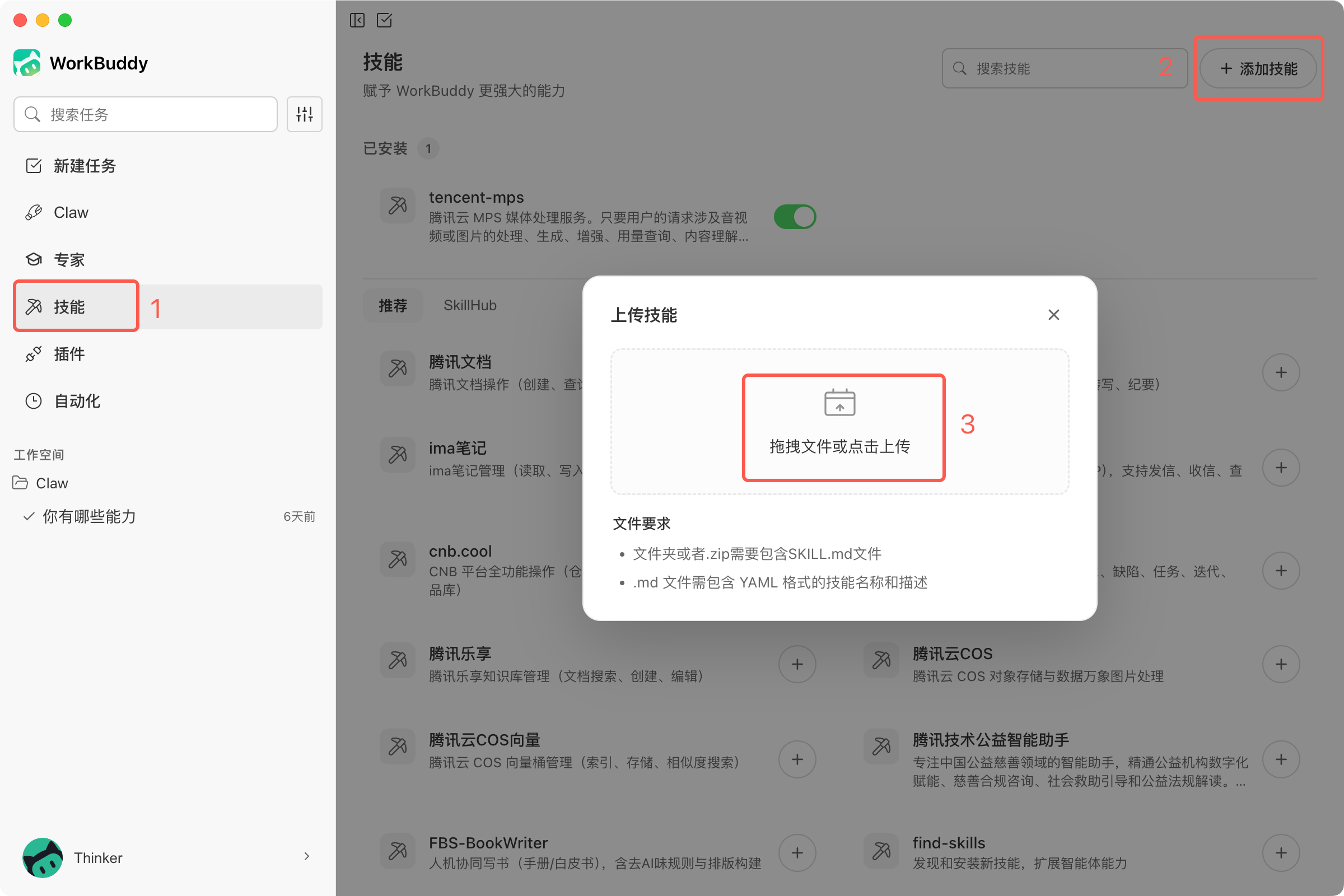The image size is (1344, 896).
Task: Select the 推荐 tab
Action: click(x=393, y=306)
